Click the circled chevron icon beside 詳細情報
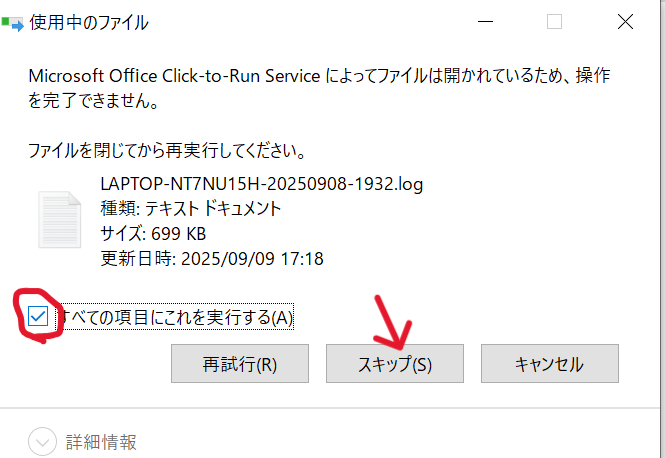Viewport: 665px width, 458px height. [42, 441]
